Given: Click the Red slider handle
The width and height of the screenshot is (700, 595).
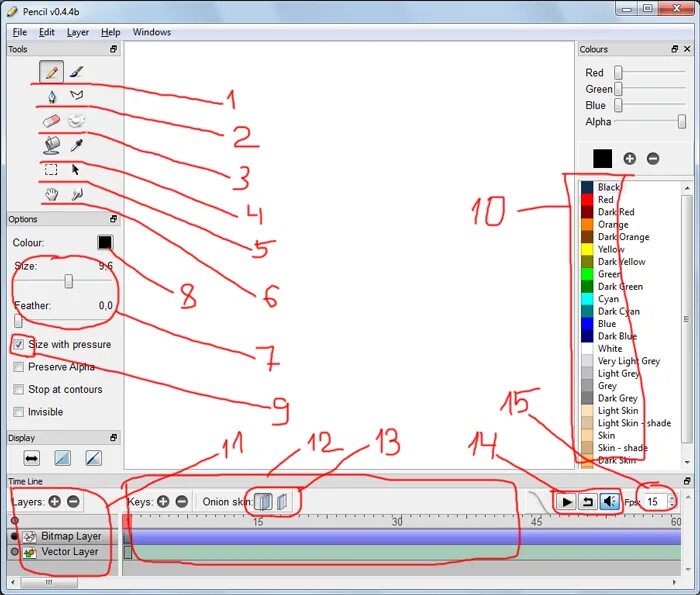Looking at the screenshot, I should coord(618,72).
